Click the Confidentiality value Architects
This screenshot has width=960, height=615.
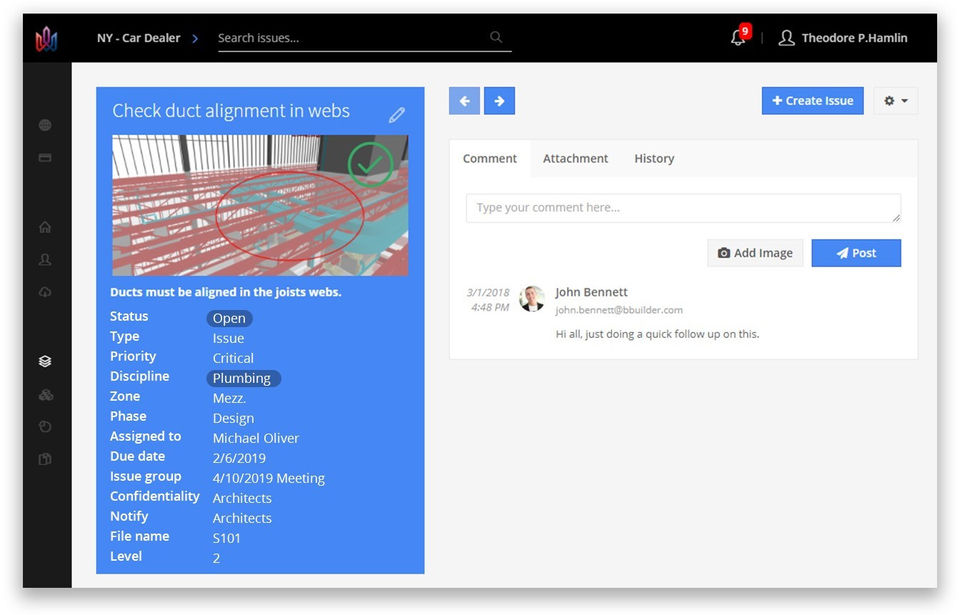[242, 499]
